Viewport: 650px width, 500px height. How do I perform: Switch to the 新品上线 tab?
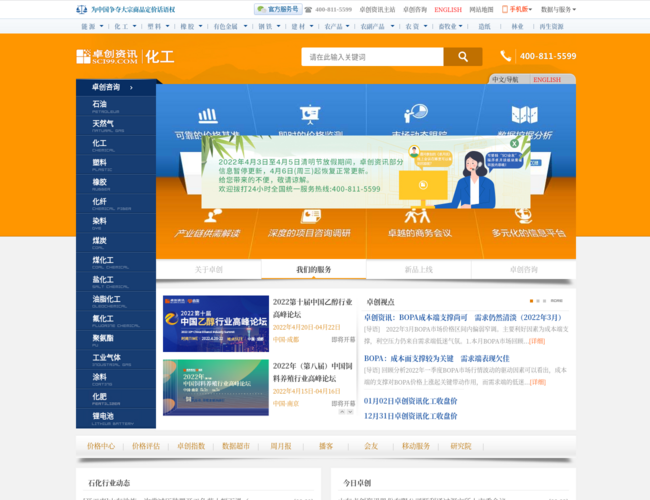[x=419, y=269]
